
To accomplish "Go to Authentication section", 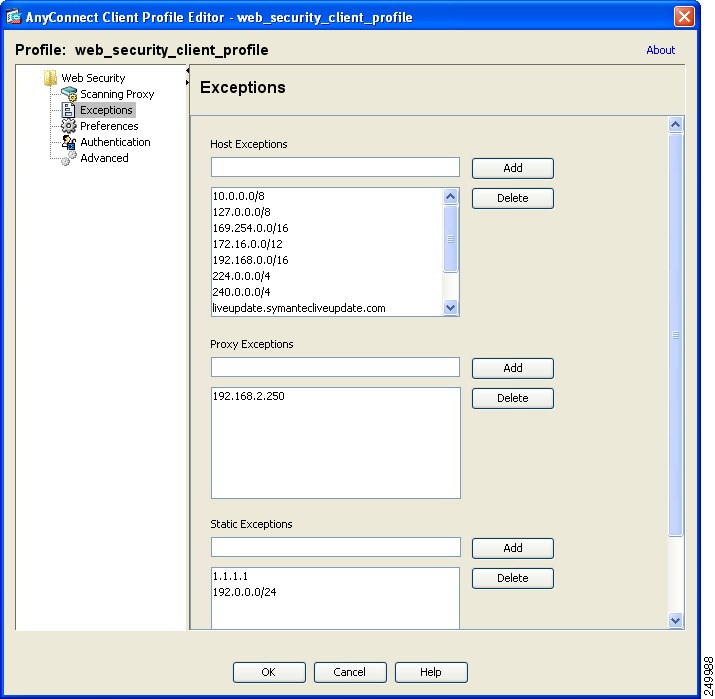I will point(115,142).
